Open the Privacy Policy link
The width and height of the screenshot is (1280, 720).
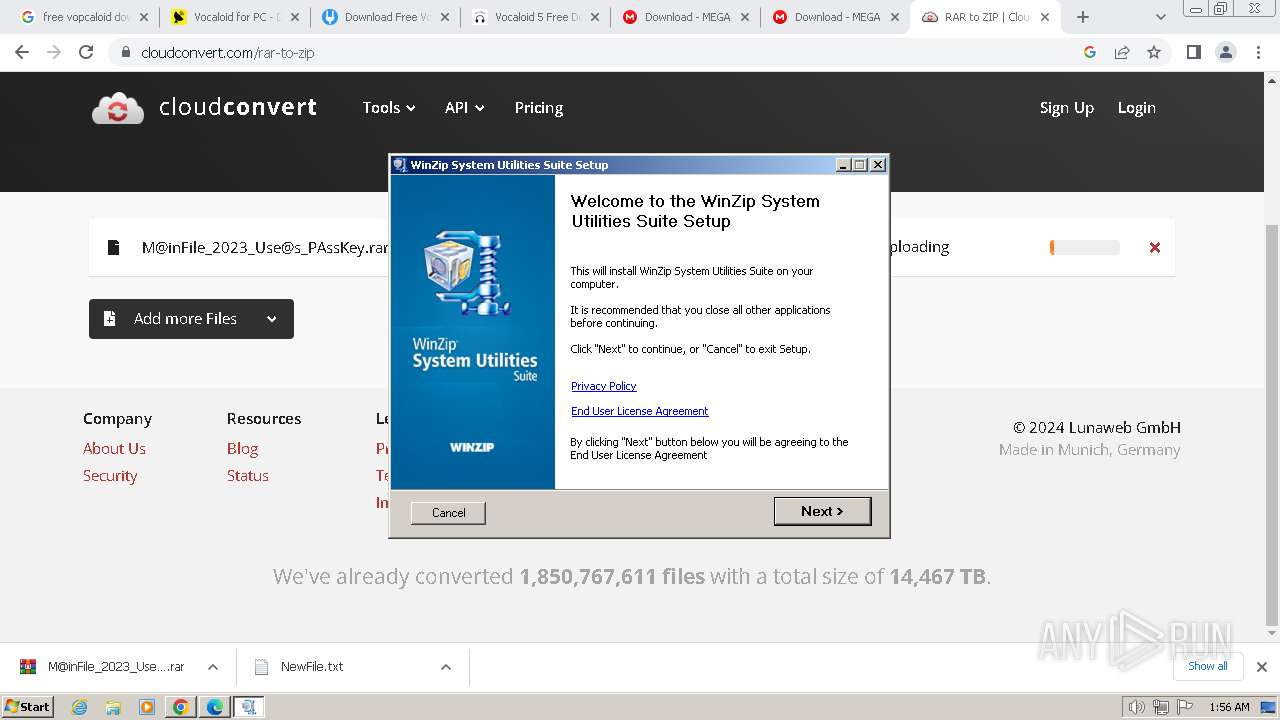pyautogui.click(x=603, y=386)
